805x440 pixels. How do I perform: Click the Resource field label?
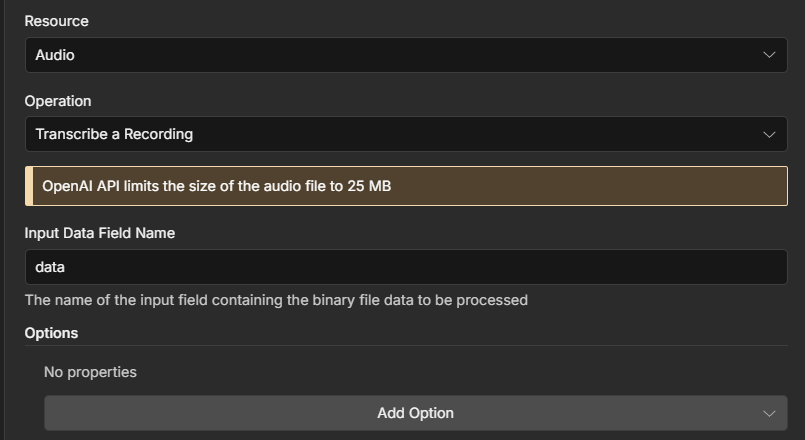coord(56,21)
